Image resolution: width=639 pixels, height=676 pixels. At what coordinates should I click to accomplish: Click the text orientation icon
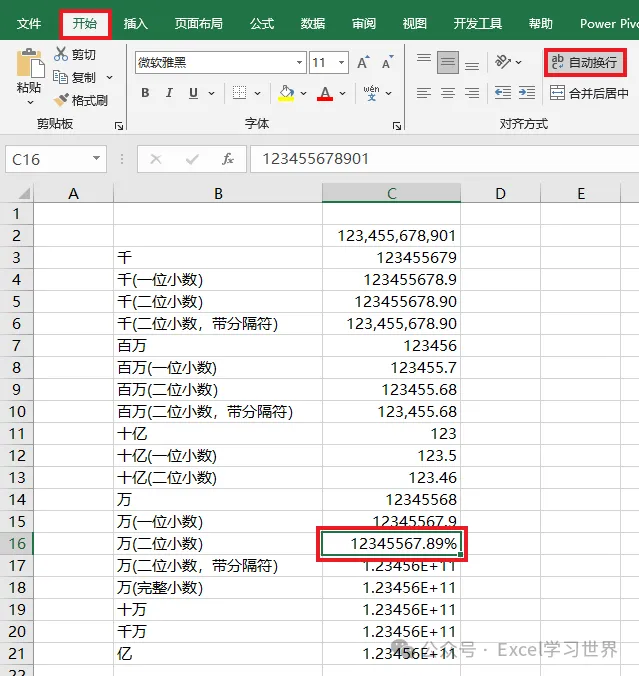(503, 62)
